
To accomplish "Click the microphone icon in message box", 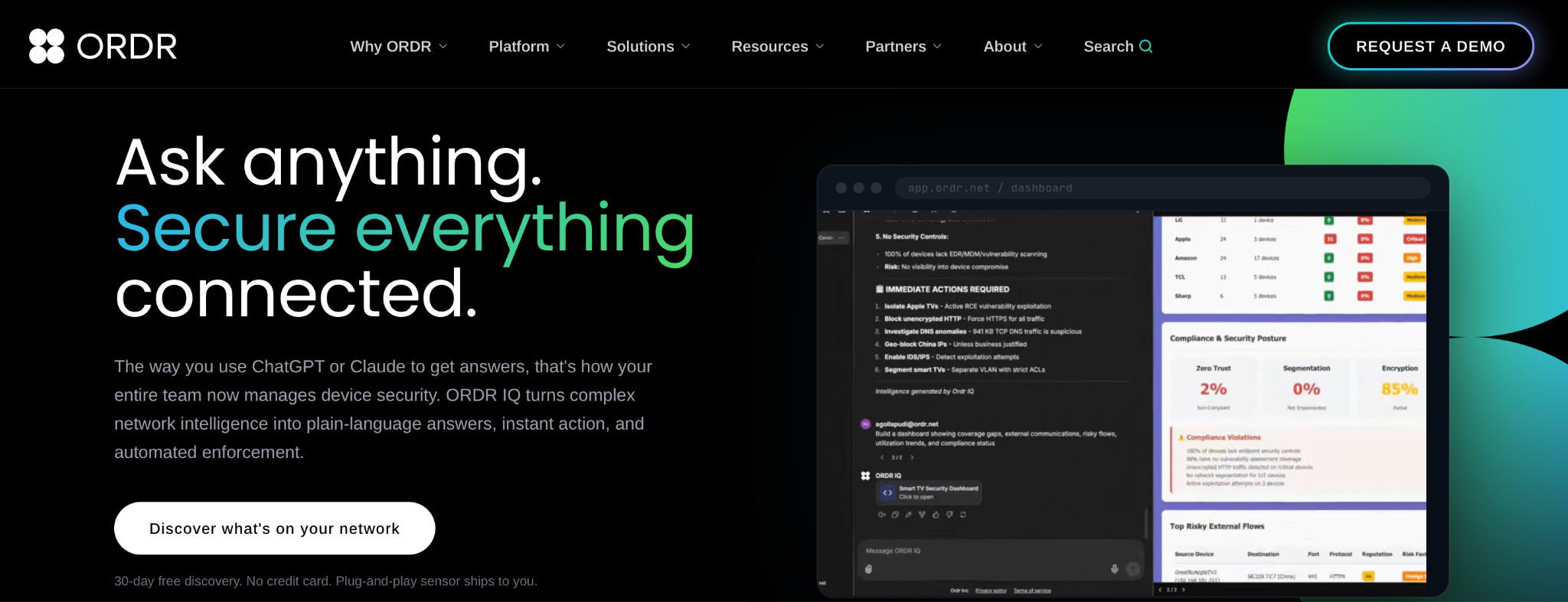I will 1115,569.
